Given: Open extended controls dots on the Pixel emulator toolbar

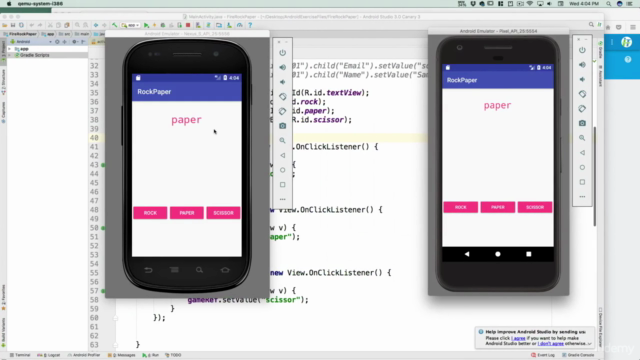Looking at the screenshot, I should [x=582, y=197].
